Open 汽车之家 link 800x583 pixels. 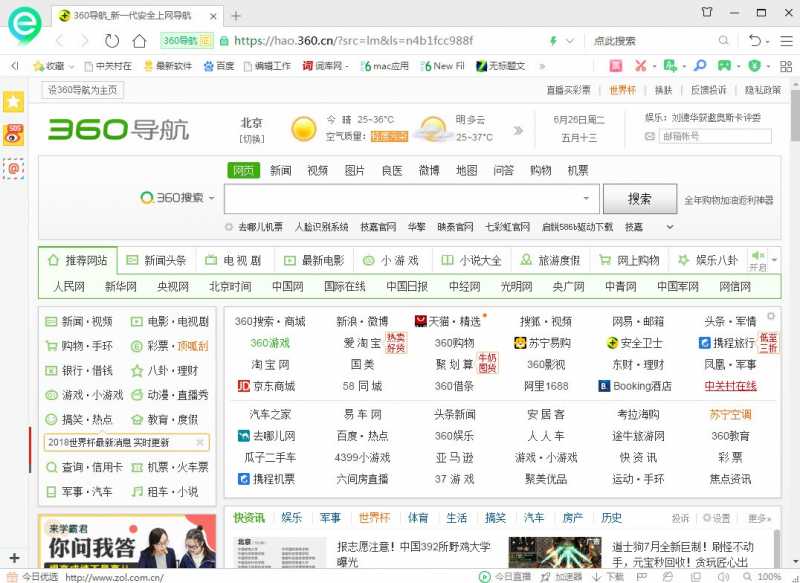[x=270, y=414]
